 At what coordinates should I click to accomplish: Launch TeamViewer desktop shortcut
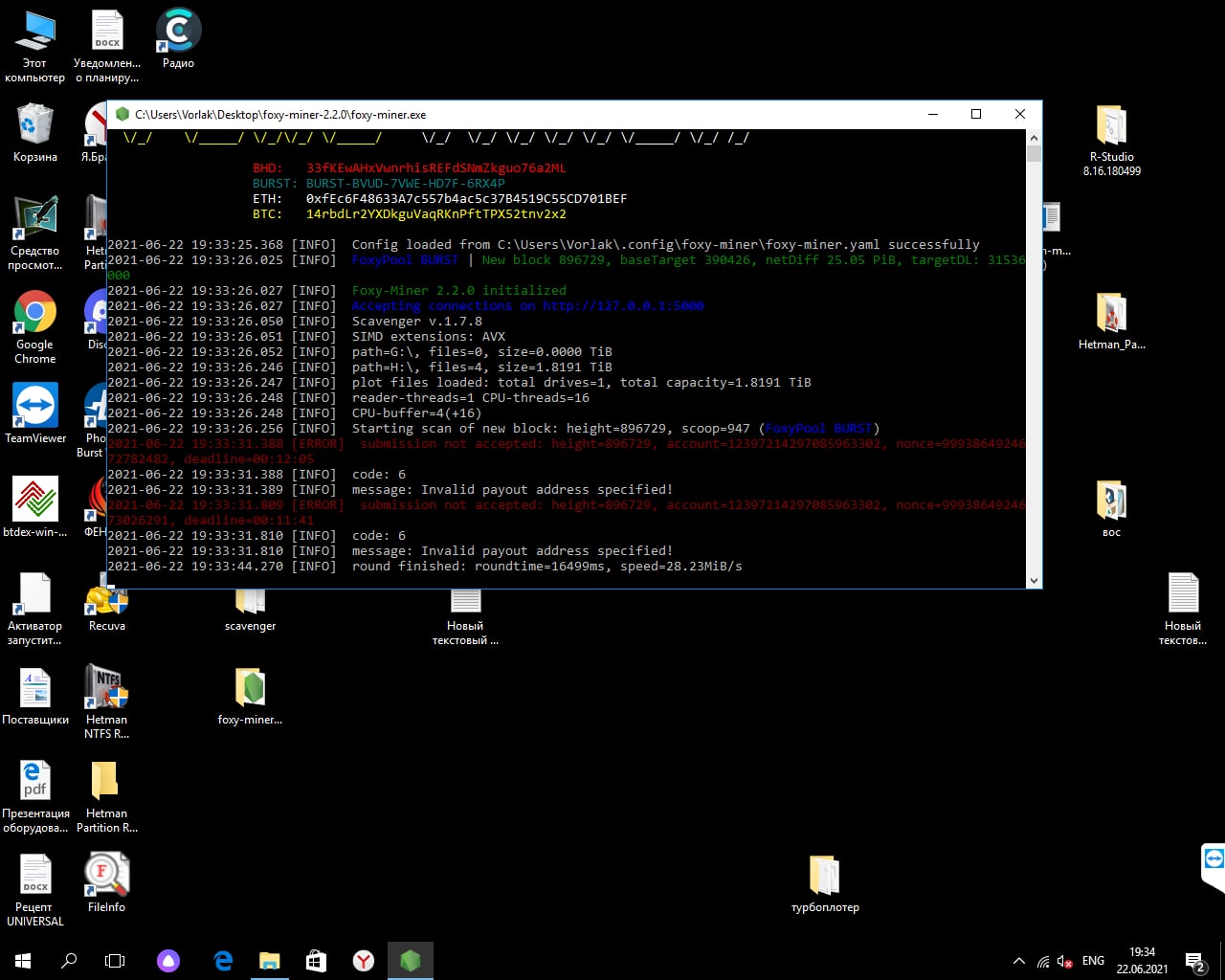click(x=35, y=413)
